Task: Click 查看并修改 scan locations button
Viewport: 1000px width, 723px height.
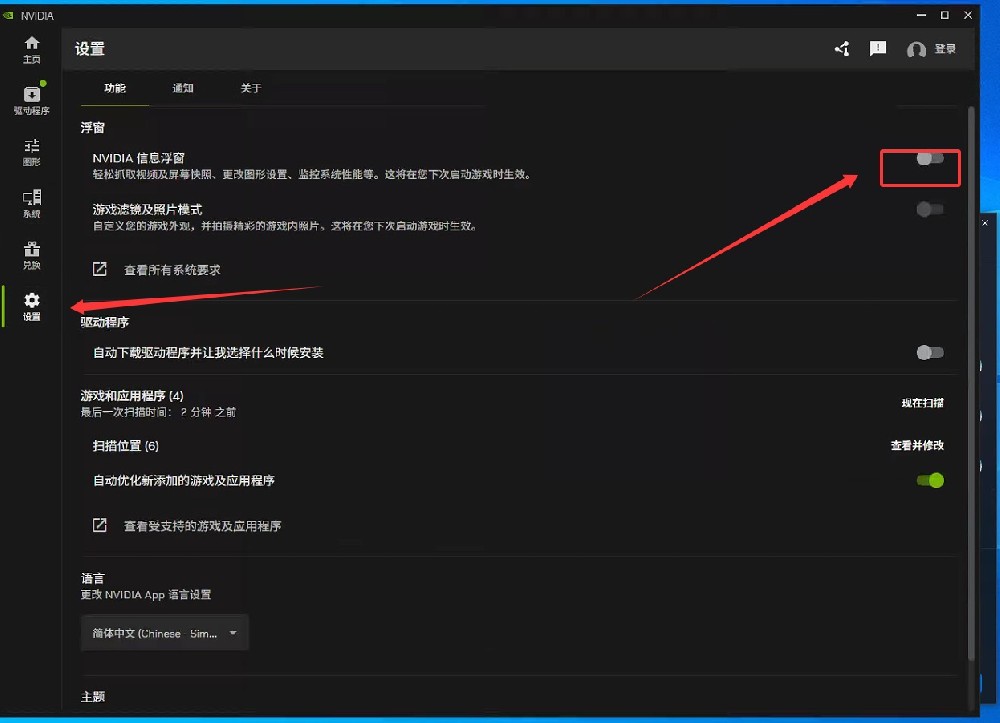Action: 917,445
